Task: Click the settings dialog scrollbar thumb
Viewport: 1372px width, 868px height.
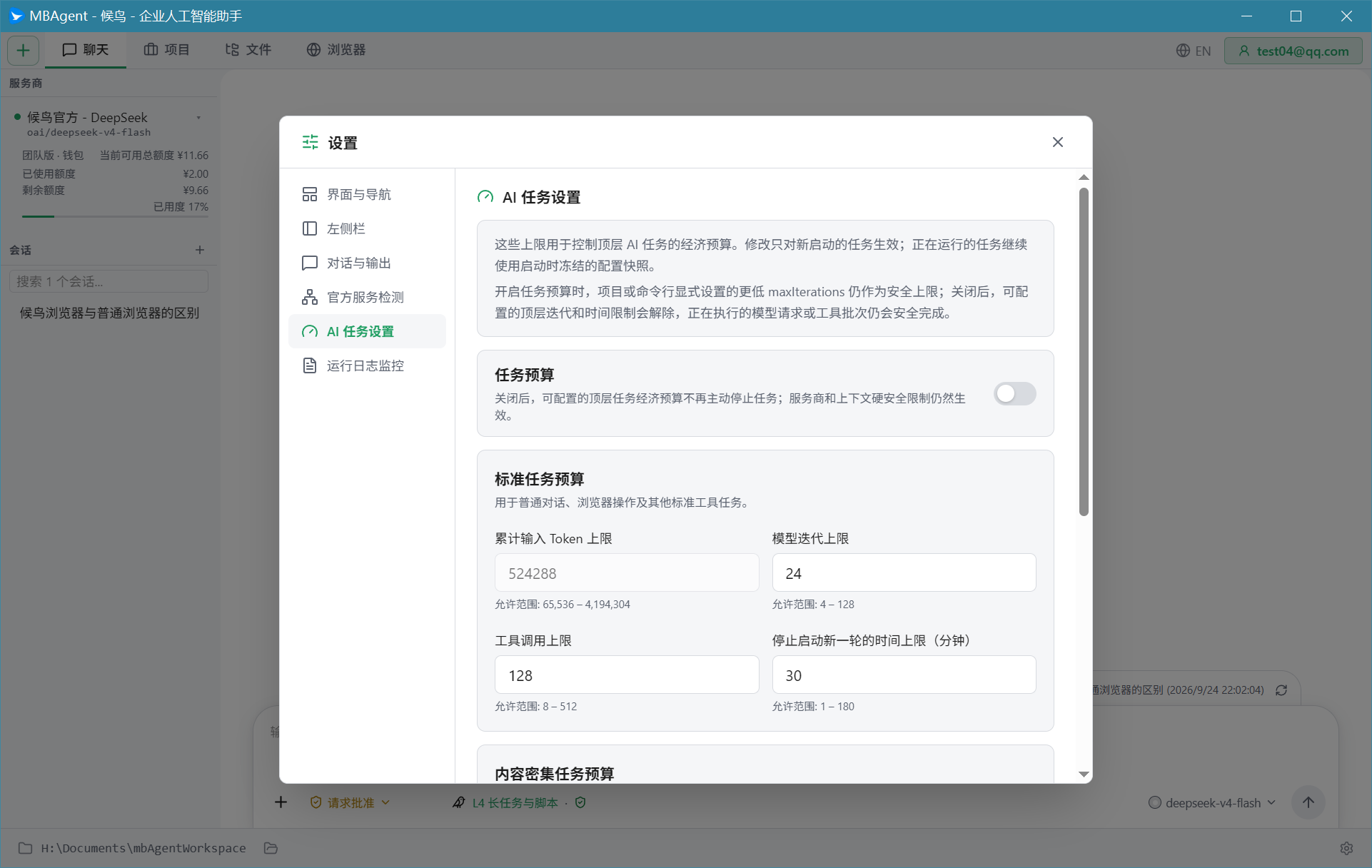Action: pos(1084,351)
